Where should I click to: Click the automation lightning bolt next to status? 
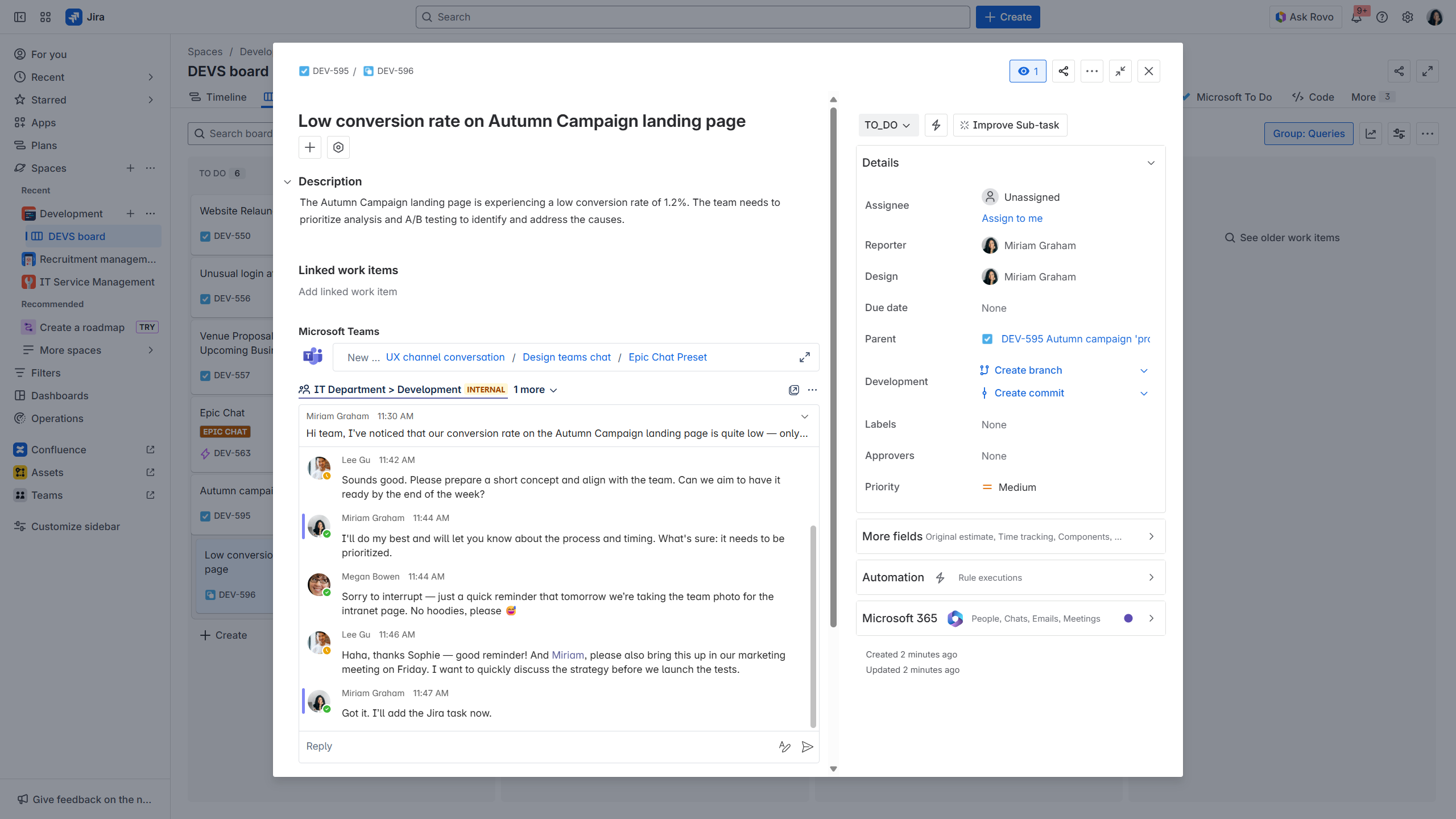pos(936,125)
